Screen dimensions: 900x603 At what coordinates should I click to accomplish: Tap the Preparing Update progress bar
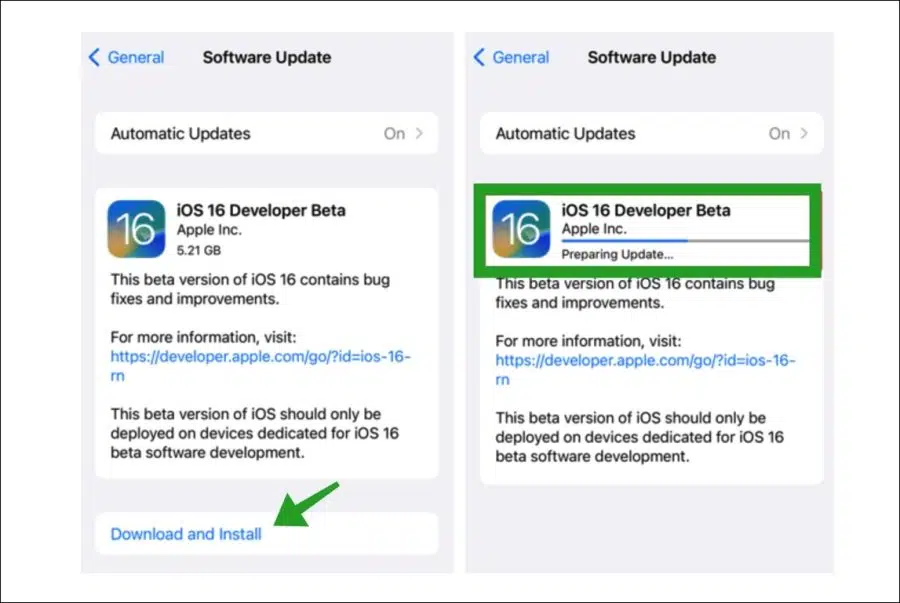coord(685,241)
